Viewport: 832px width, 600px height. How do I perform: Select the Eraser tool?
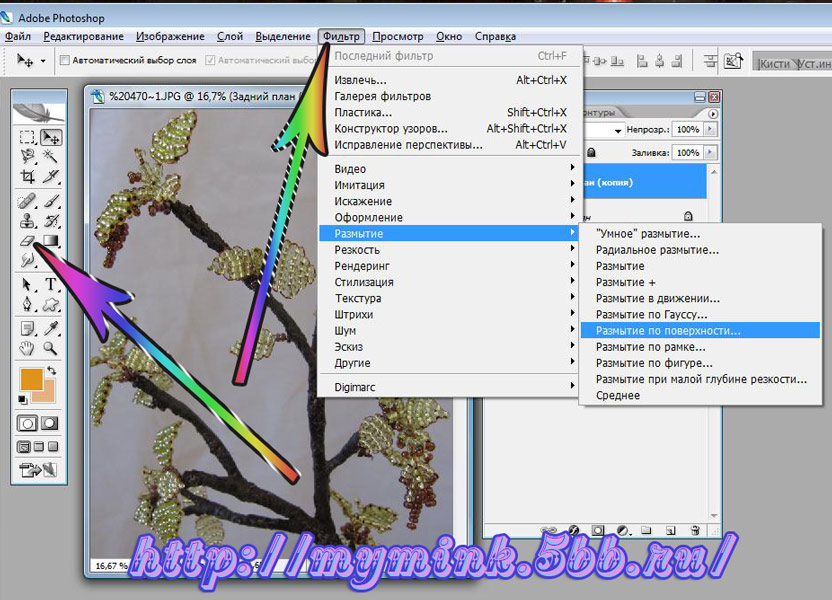27,240
